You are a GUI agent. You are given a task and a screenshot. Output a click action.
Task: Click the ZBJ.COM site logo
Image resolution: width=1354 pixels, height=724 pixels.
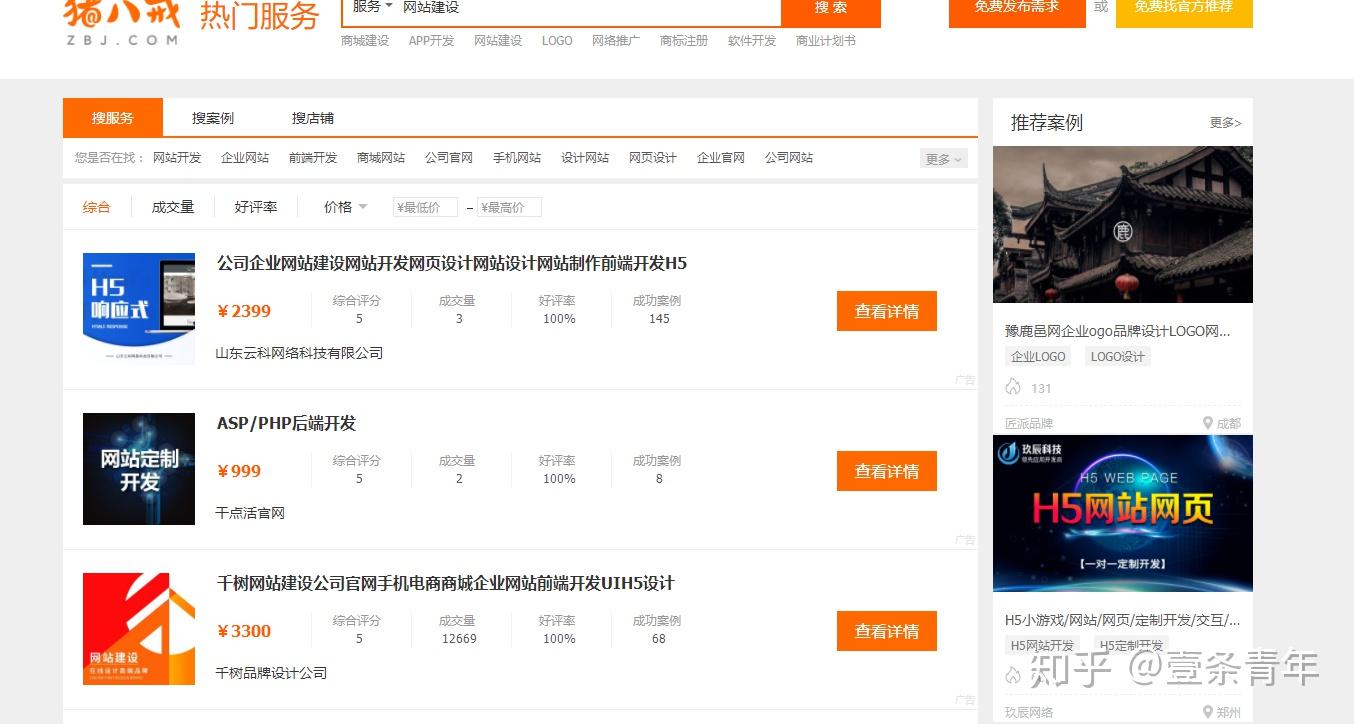[x=121, y=22]
